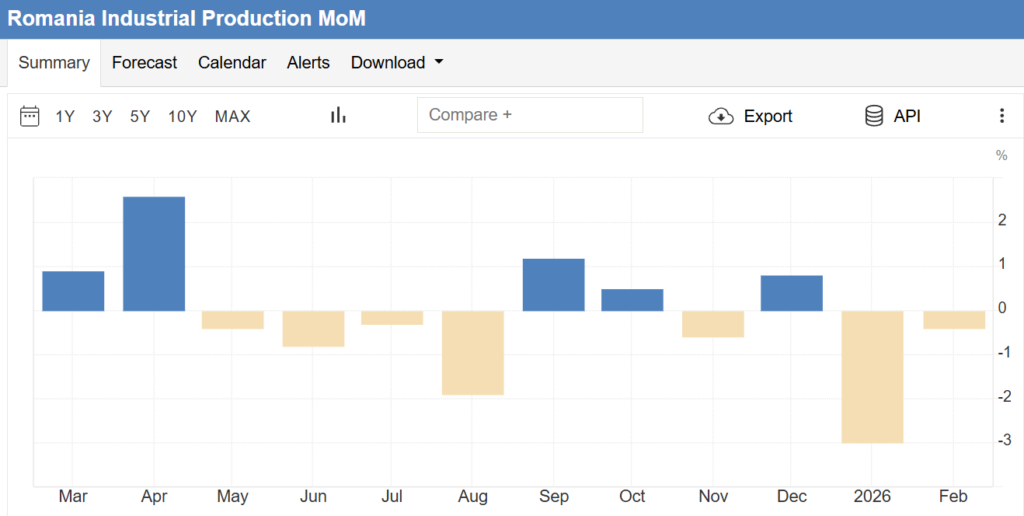1024x516 pixels.
Task: Click the Romania Industrial Production MoM title
Action: [187, 19]
